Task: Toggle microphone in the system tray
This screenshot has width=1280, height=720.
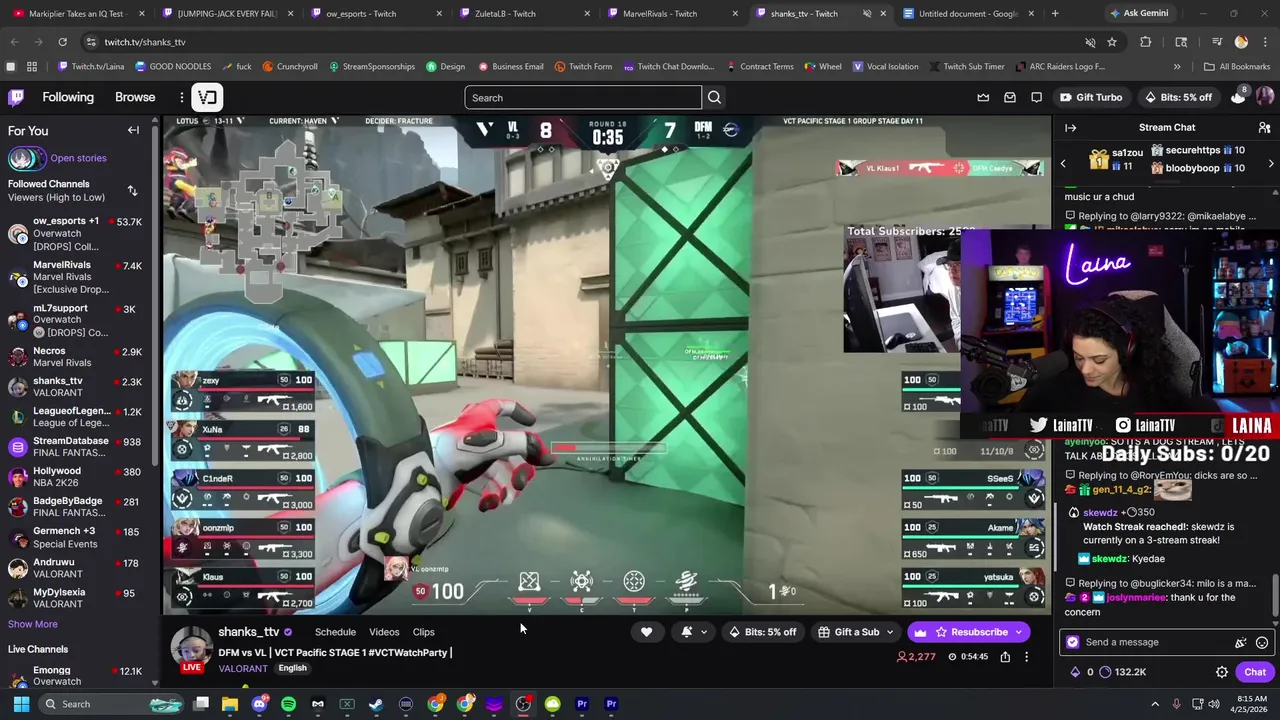Action: pos(1176,704)
